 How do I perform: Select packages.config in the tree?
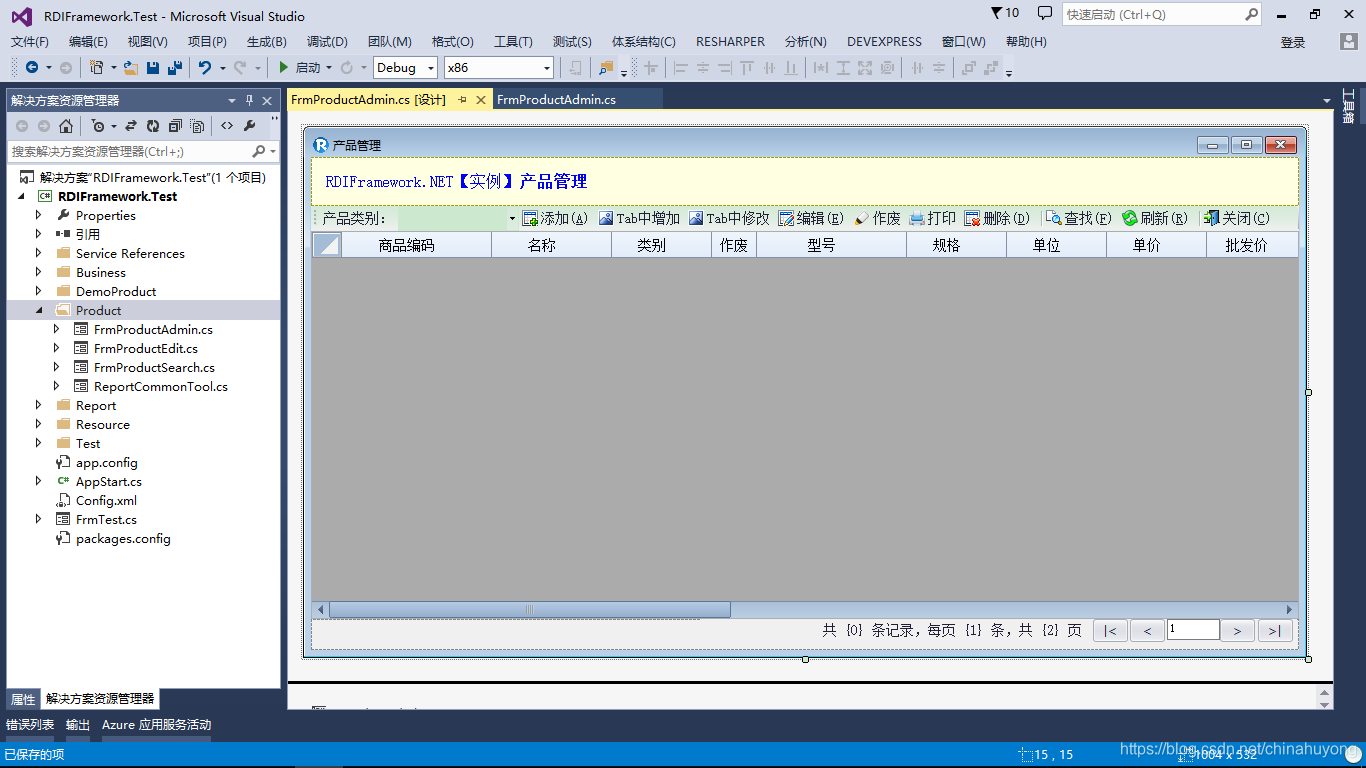coord(123,538)
